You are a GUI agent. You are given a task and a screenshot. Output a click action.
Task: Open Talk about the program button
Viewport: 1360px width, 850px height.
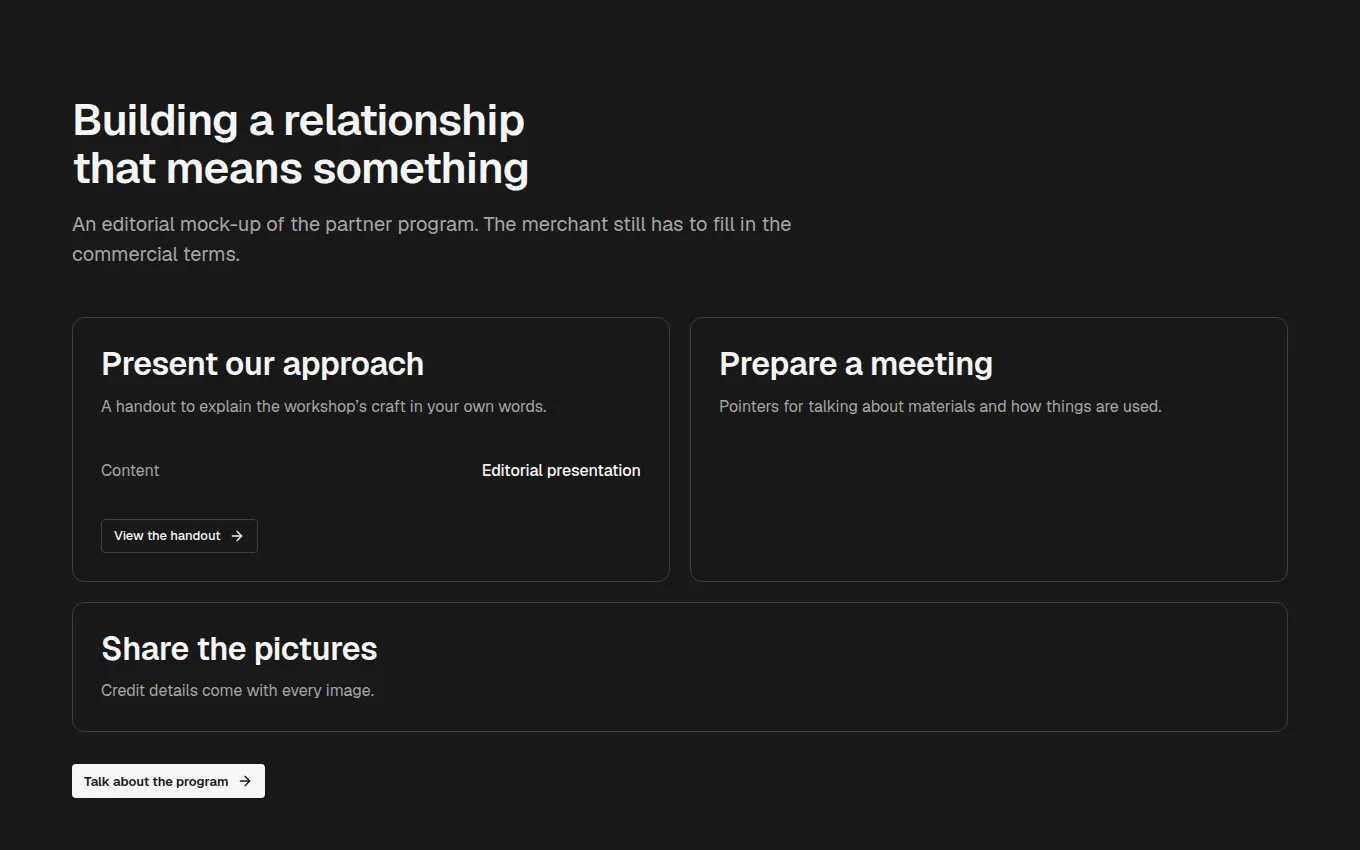click(168, 781)
